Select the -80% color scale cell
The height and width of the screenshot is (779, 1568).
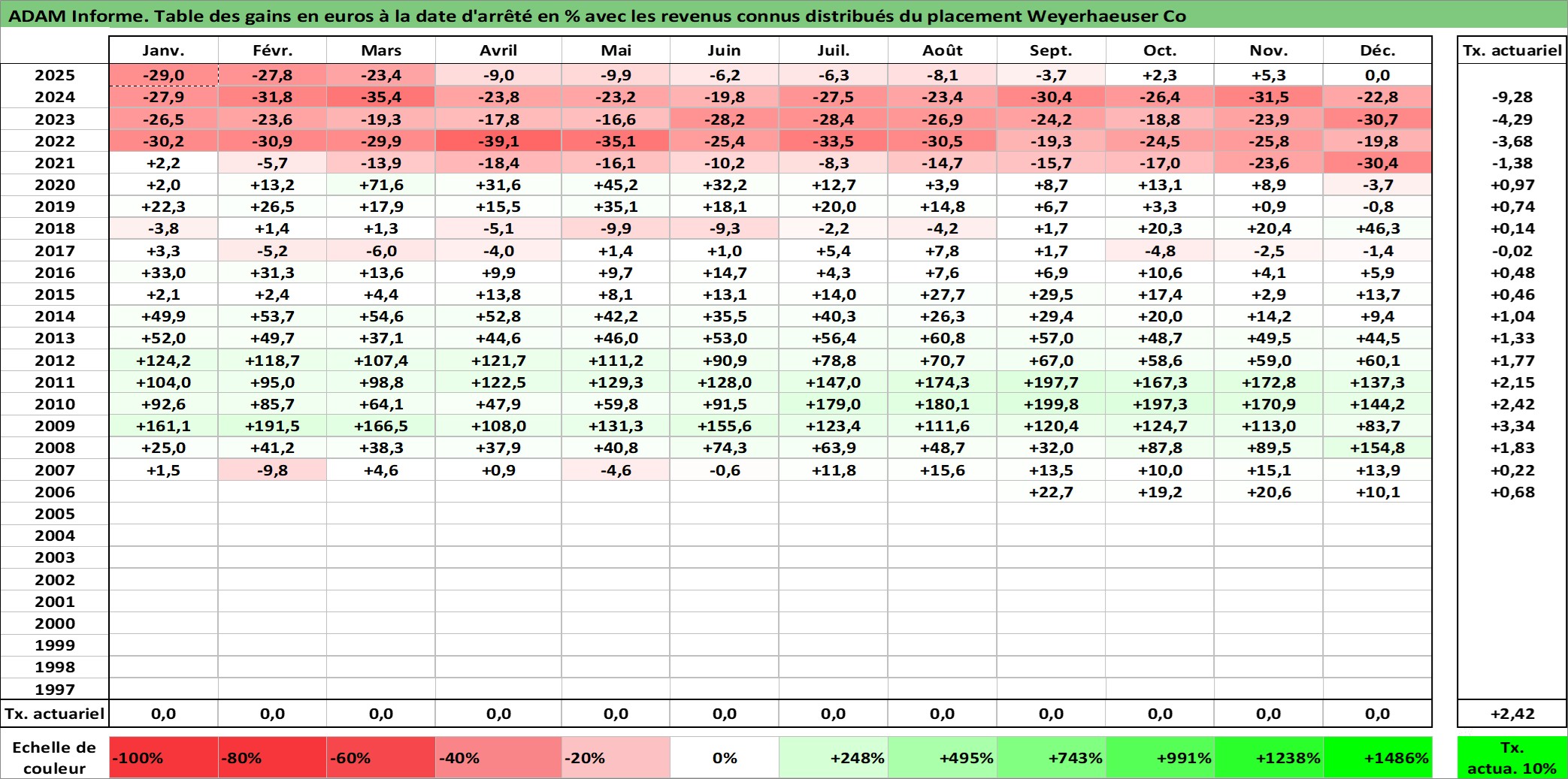[x=272, y=757]
